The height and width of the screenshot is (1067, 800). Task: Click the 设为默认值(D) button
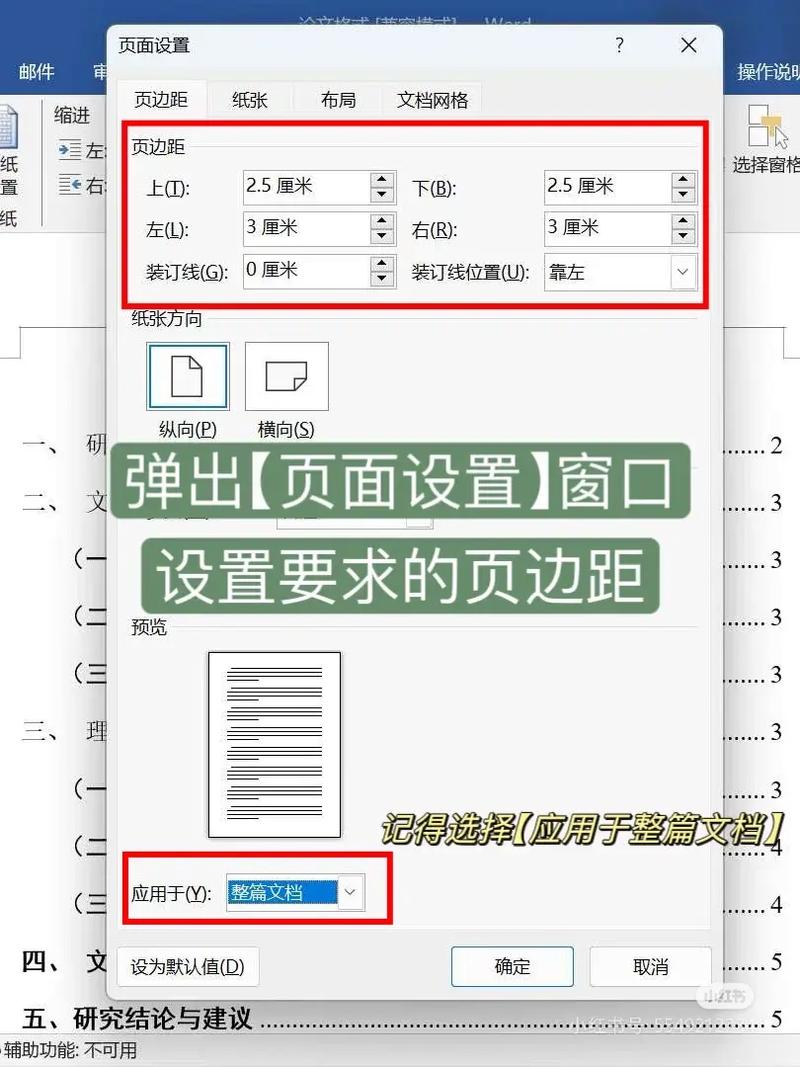188,966
